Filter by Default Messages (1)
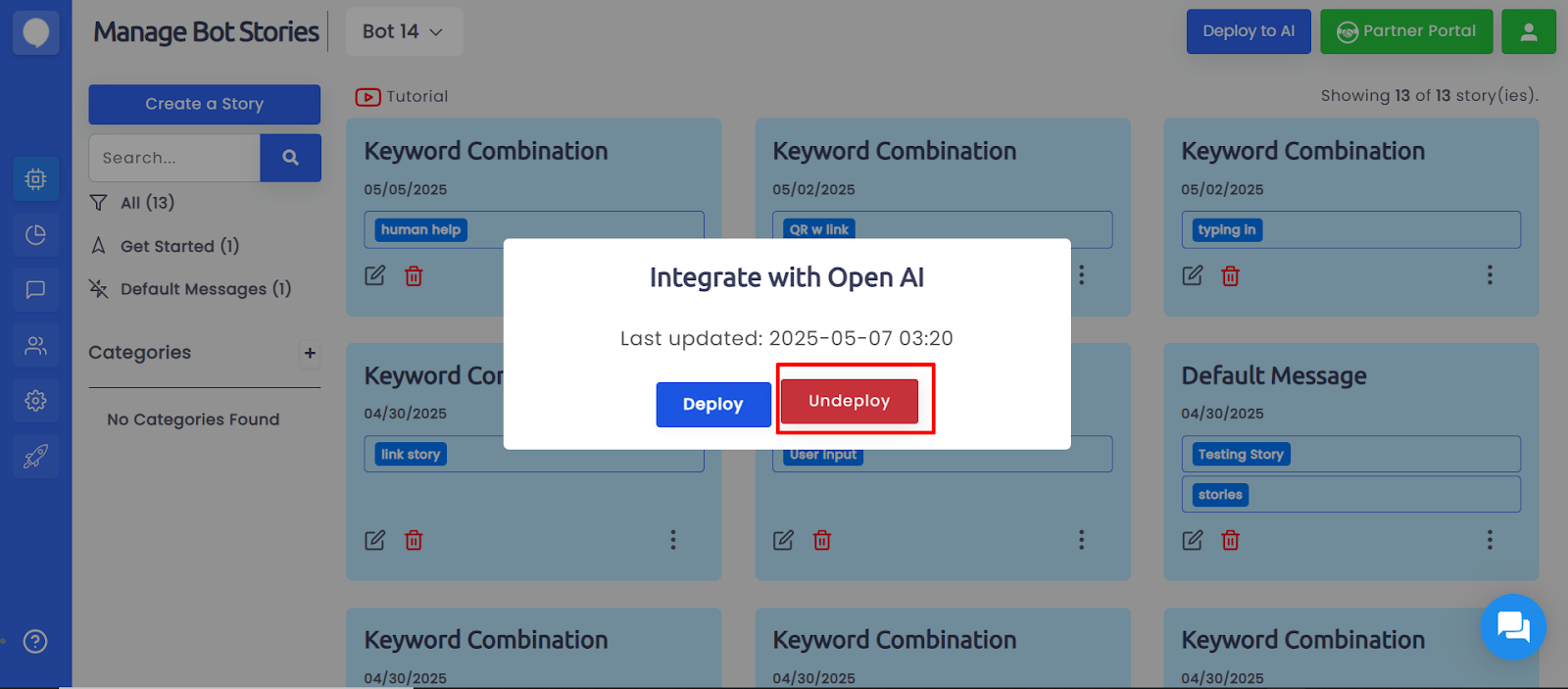 coord(190,289)
